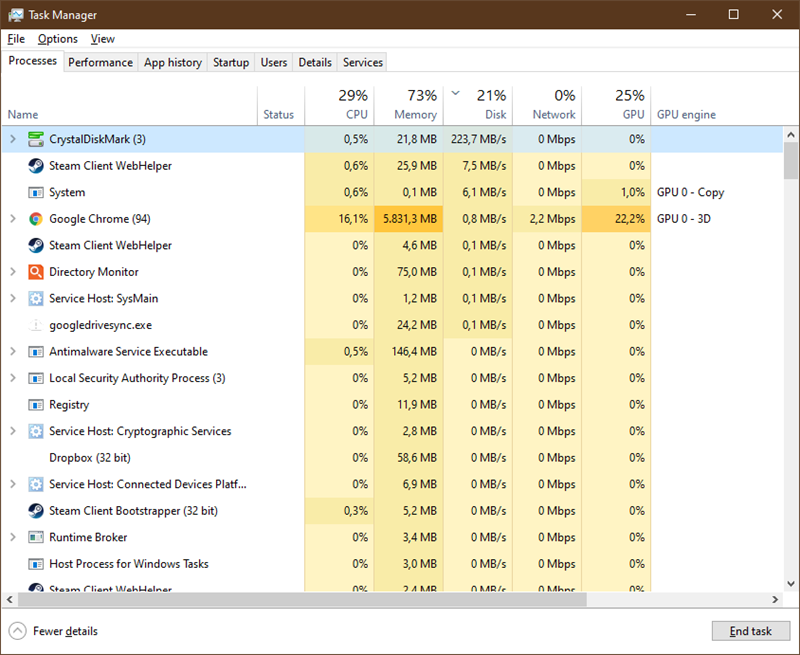Screen dimensions: 800x655
Task: Switch to the Performance tab
Action: tap(100, 62)
